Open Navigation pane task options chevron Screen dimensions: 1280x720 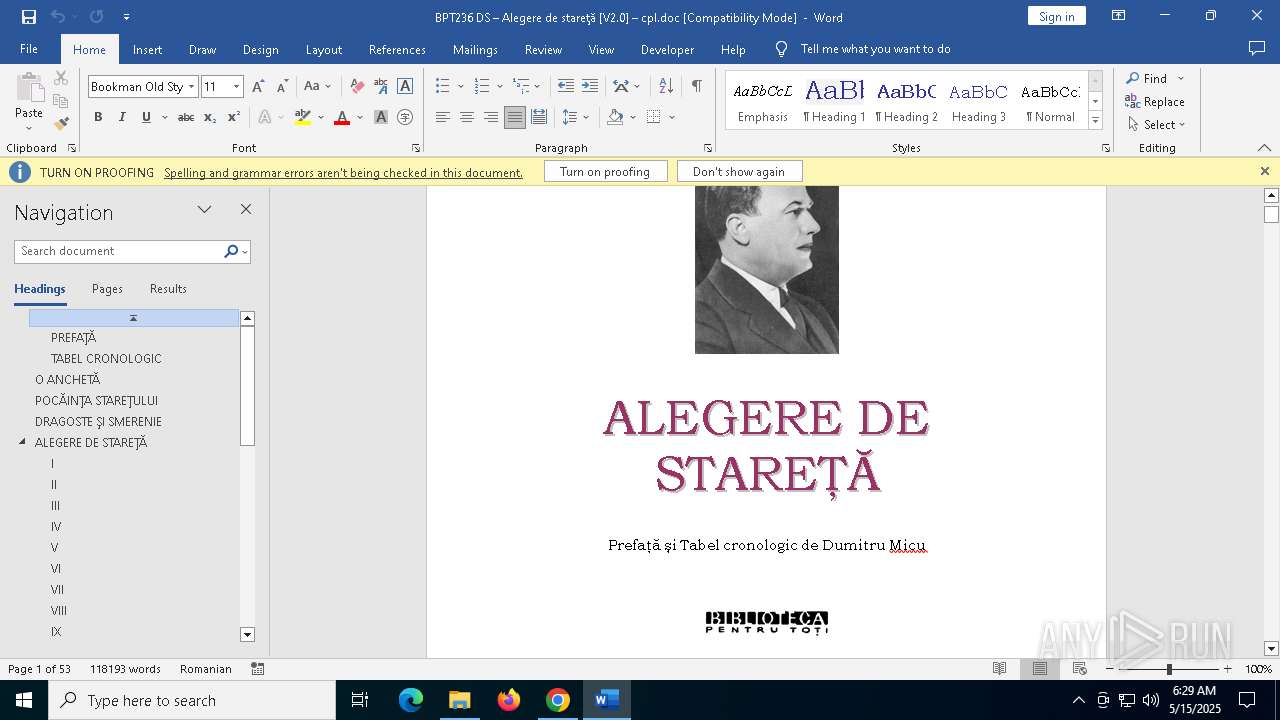[205, 209]
